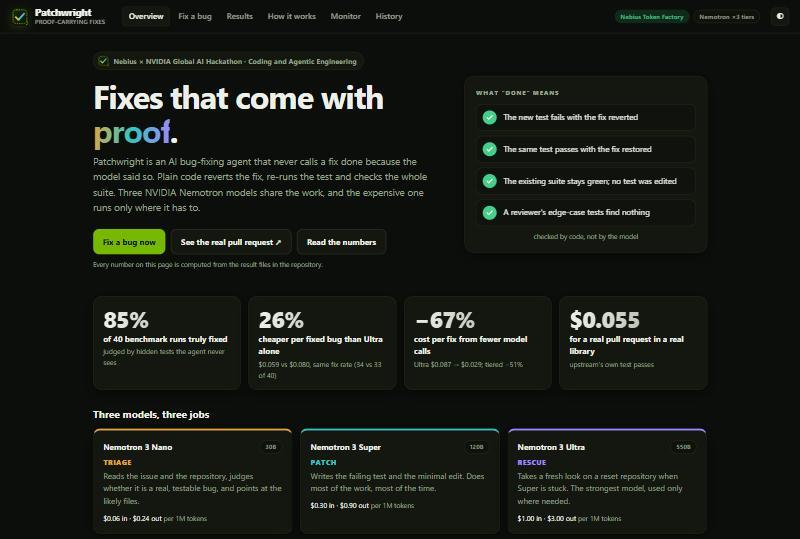Click check icon beside 'existing suite stays green'
800x539 pixels.
click(490, 181)
